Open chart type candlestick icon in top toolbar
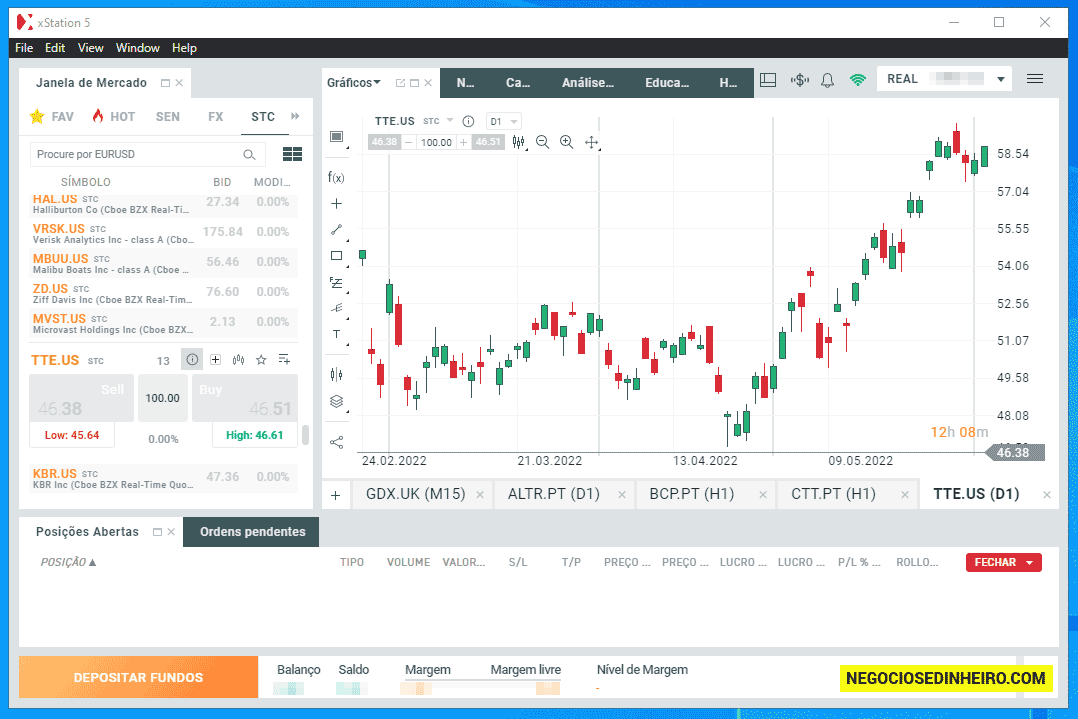The width and height of the screenshot is (1078, 719). click(x=518, y=142)
